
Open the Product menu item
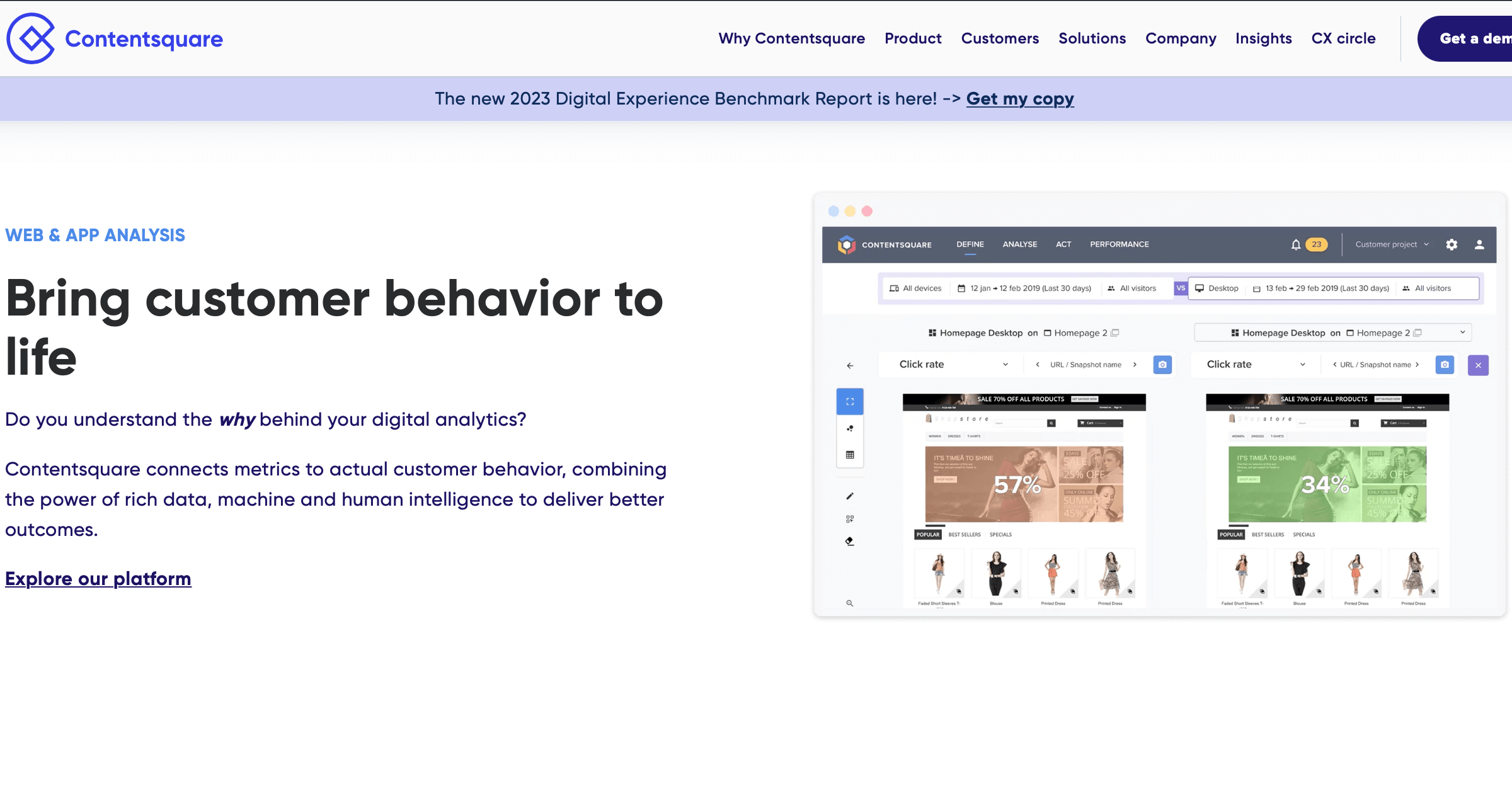point(913,38)
